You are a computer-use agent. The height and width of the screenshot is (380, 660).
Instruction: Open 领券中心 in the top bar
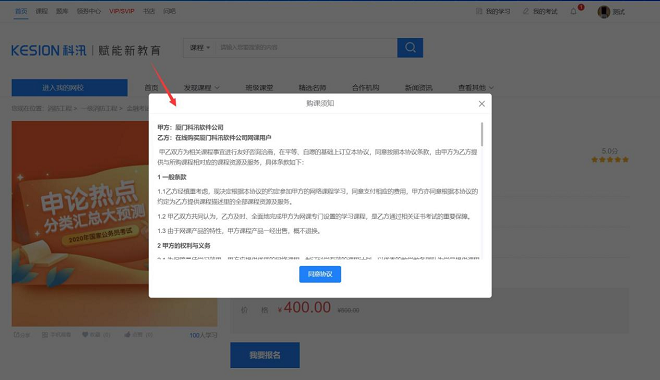[89, 11]
